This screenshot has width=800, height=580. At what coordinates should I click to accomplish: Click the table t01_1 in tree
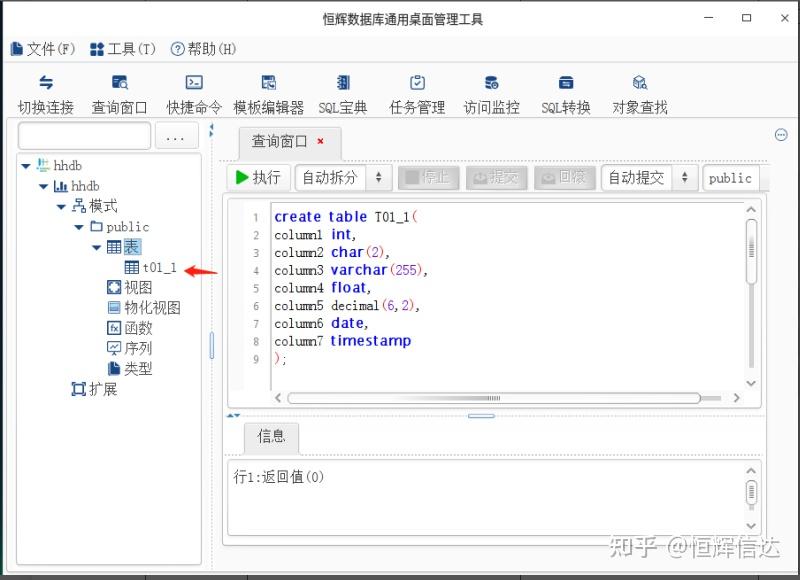point(157,267)
